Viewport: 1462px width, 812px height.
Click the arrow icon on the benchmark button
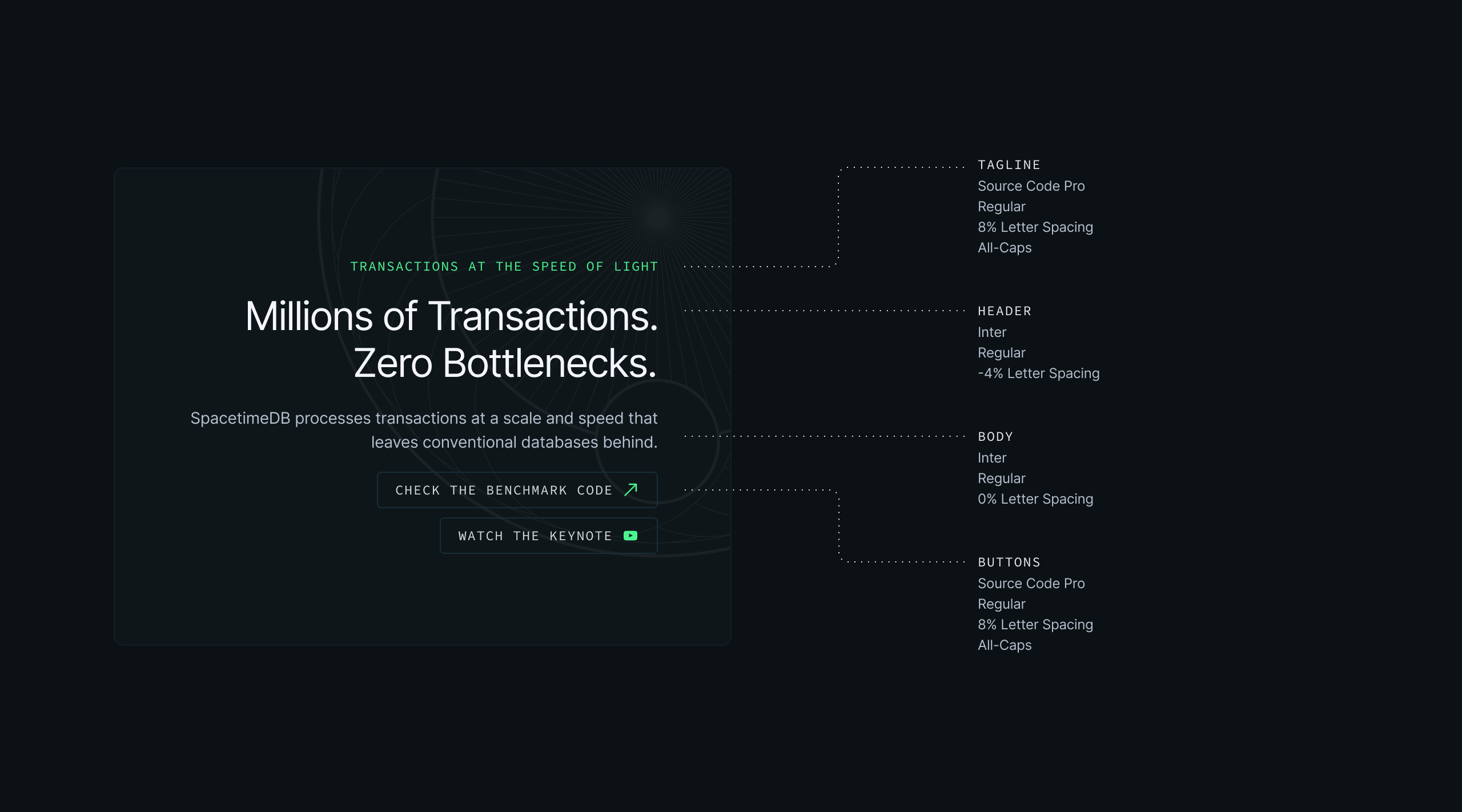pyautogui.click(x=630, y=490)
